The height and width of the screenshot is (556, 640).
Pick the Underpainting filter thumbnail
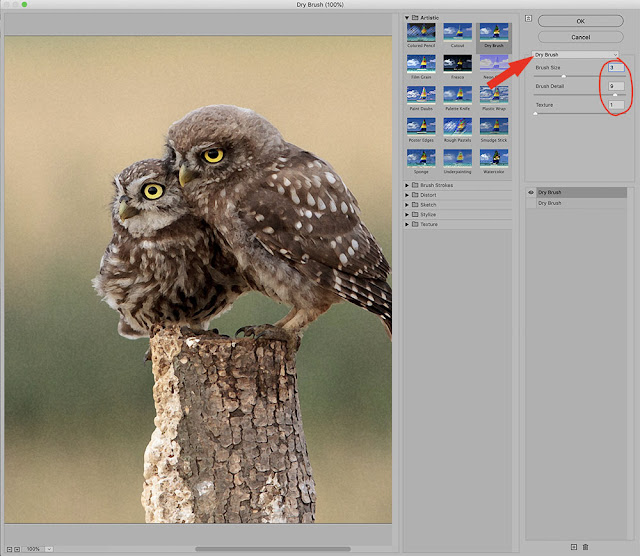pos(457,158)
